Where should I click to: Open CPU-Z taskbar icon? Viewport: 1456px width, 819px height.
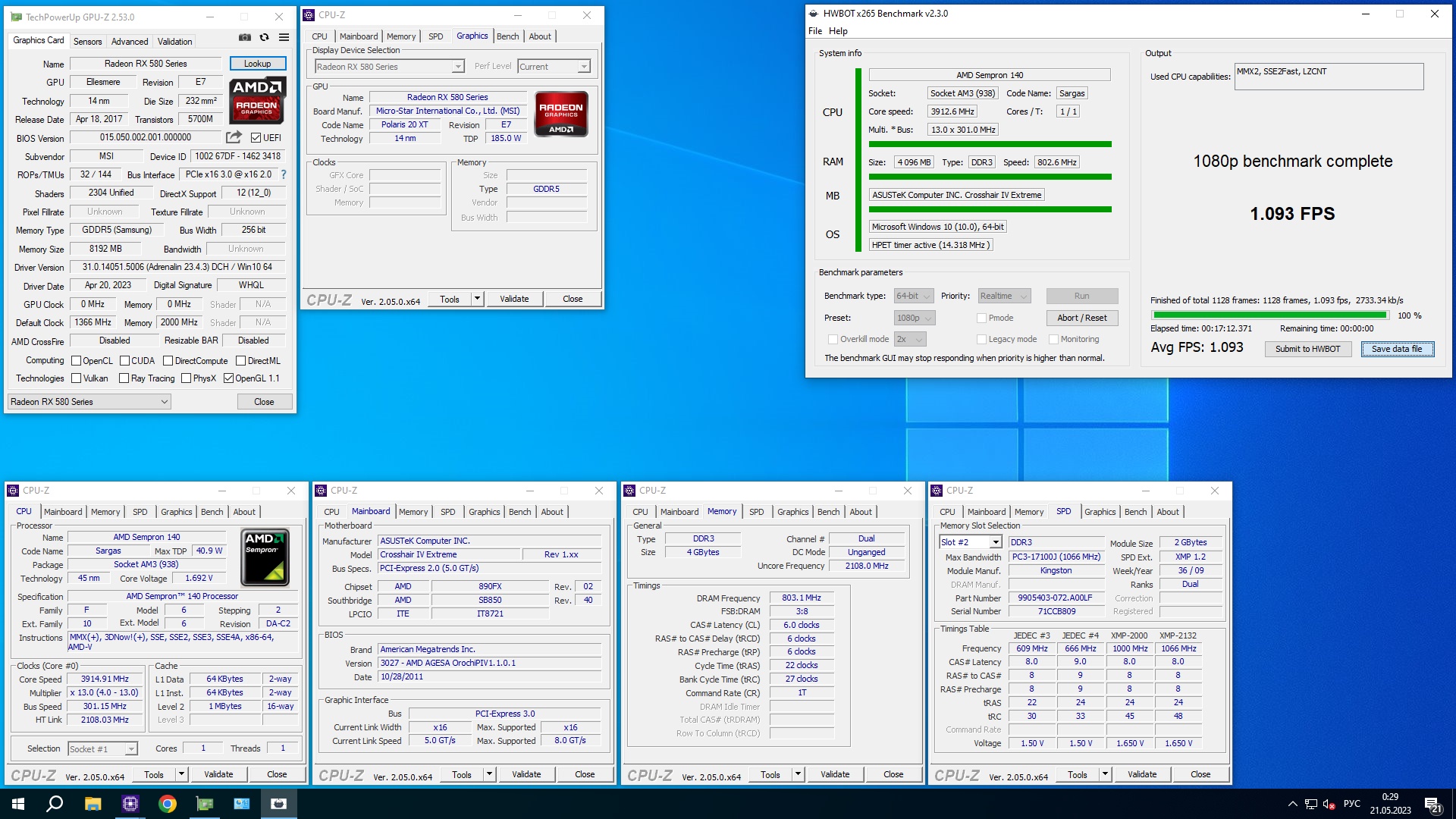[x=130, y=804]
